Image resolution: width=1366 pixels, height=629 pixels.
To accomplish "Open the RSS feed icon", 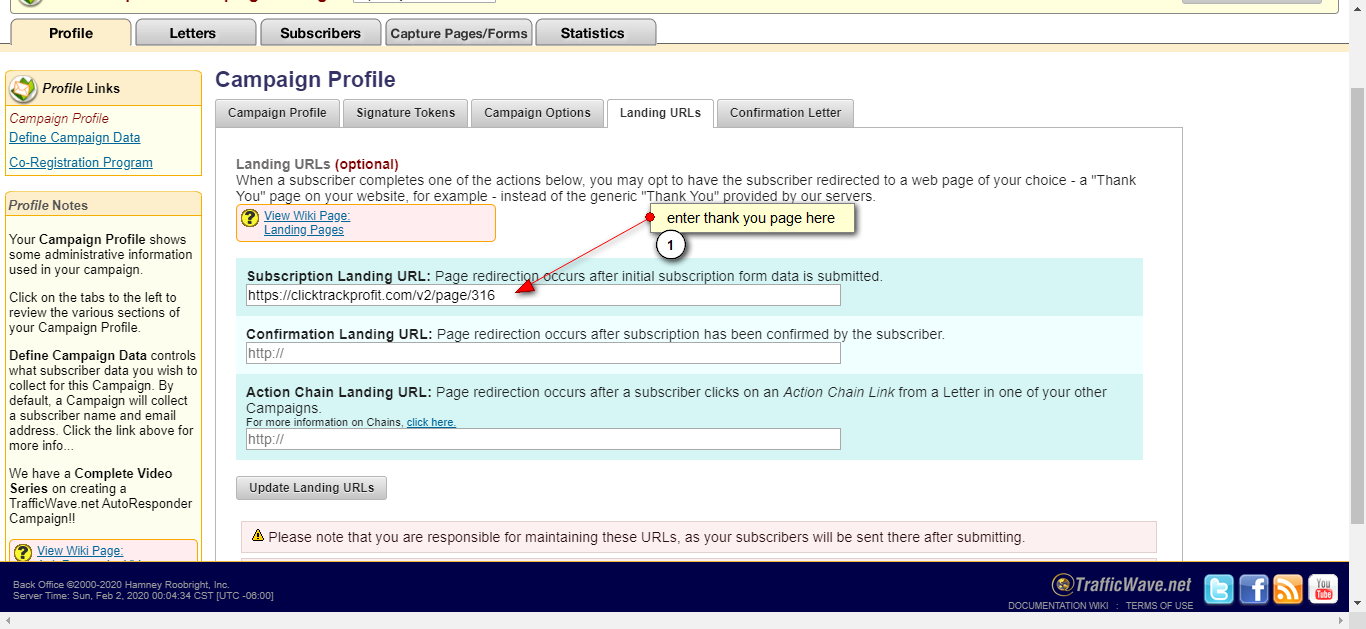I will coord(1288,590).
